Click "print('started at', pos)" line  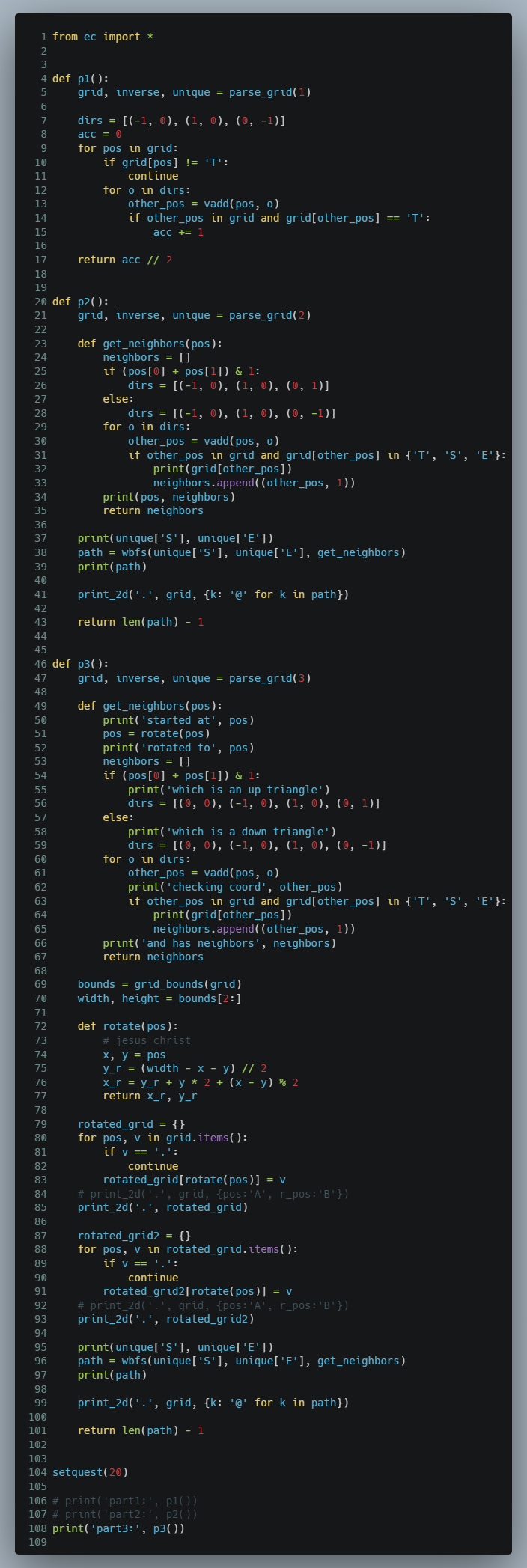click(x=179, y=720)
